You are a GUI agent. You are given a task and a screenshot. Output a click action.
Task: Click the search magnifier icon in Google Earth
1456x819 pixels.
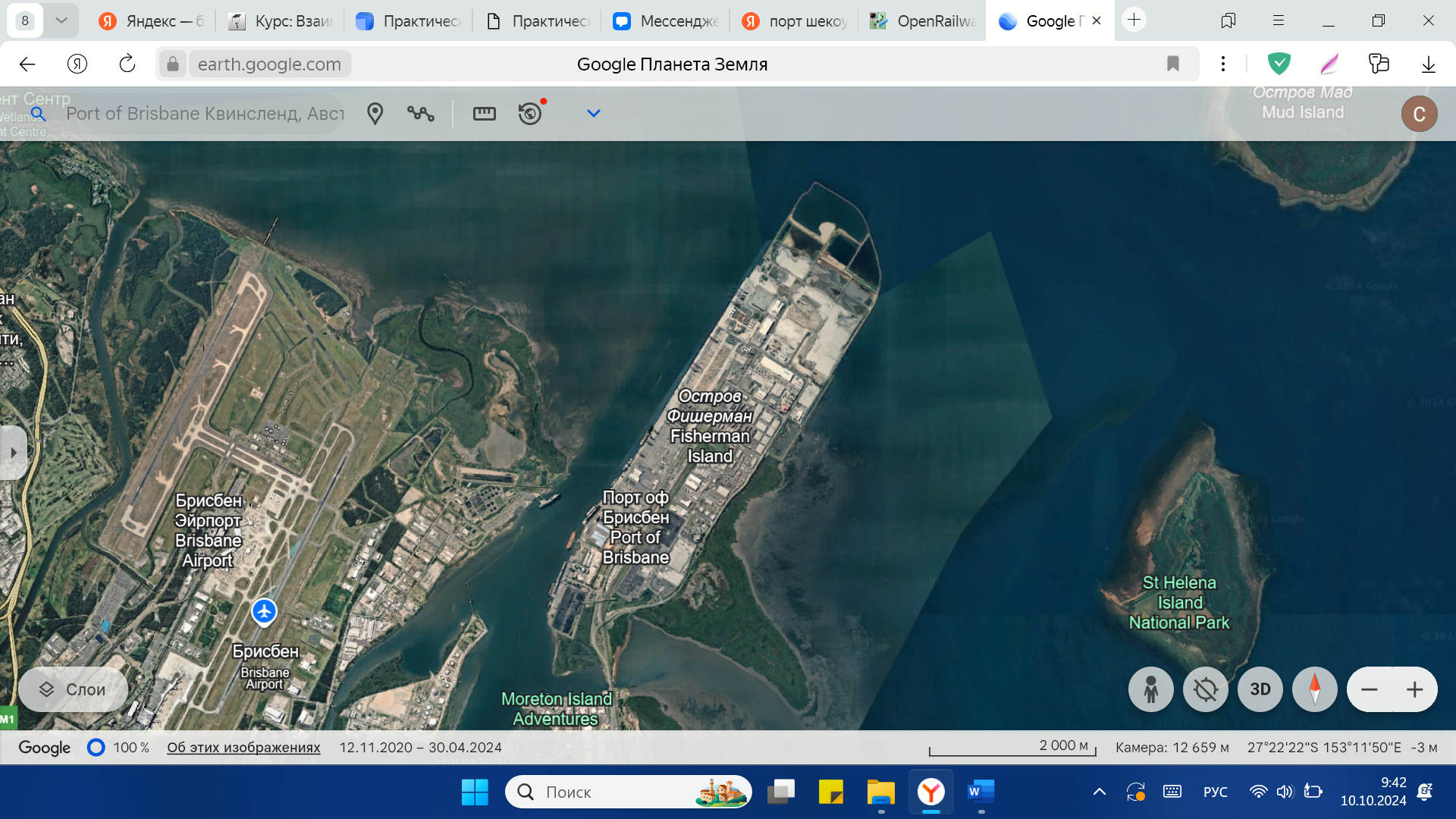[39, 114]
